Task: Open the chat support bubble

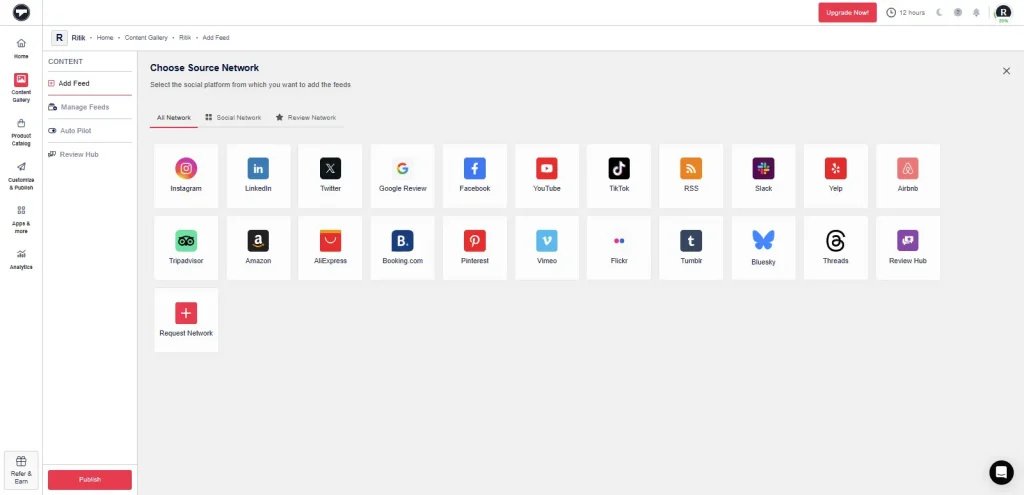Action: [x=1001, y=472]
